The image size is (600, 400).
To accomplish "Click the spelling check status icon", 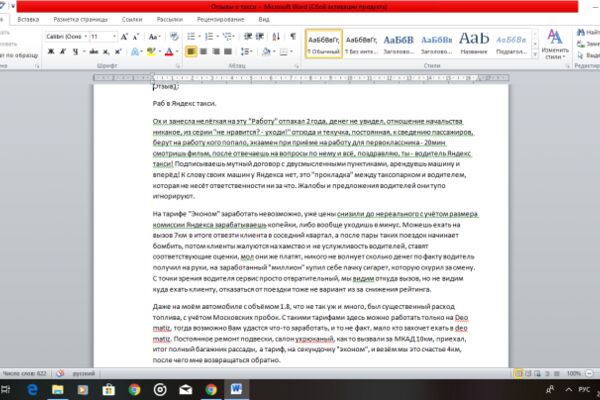I will (x=60, y=373).
